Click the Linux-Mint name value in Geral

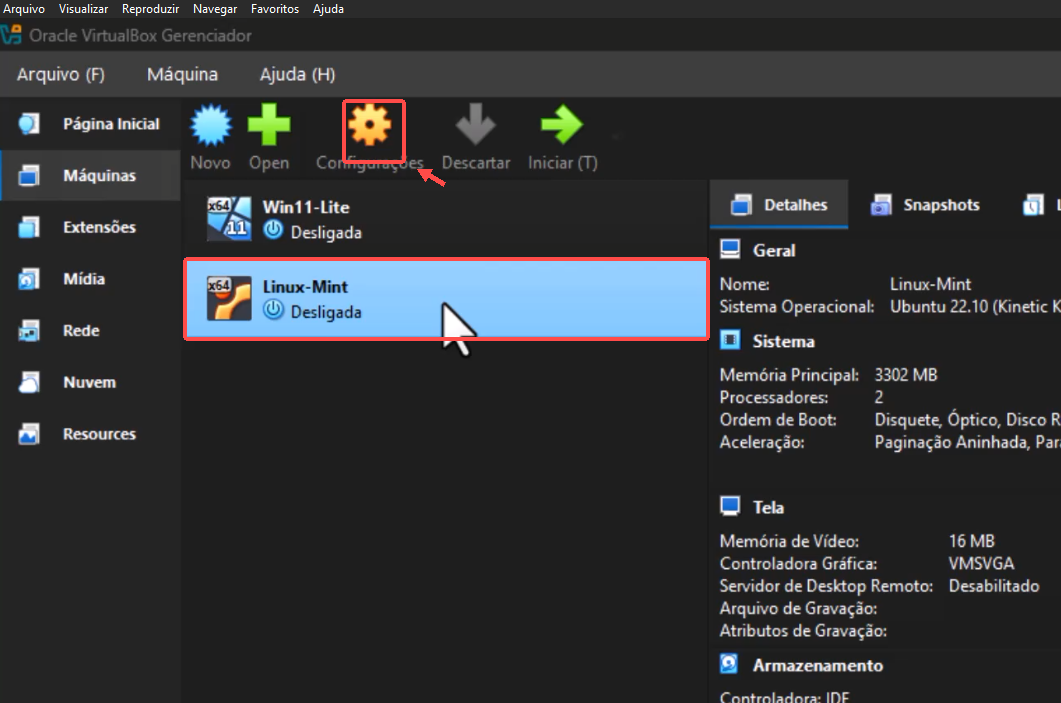pyautogui.click(x=930, y=284)
